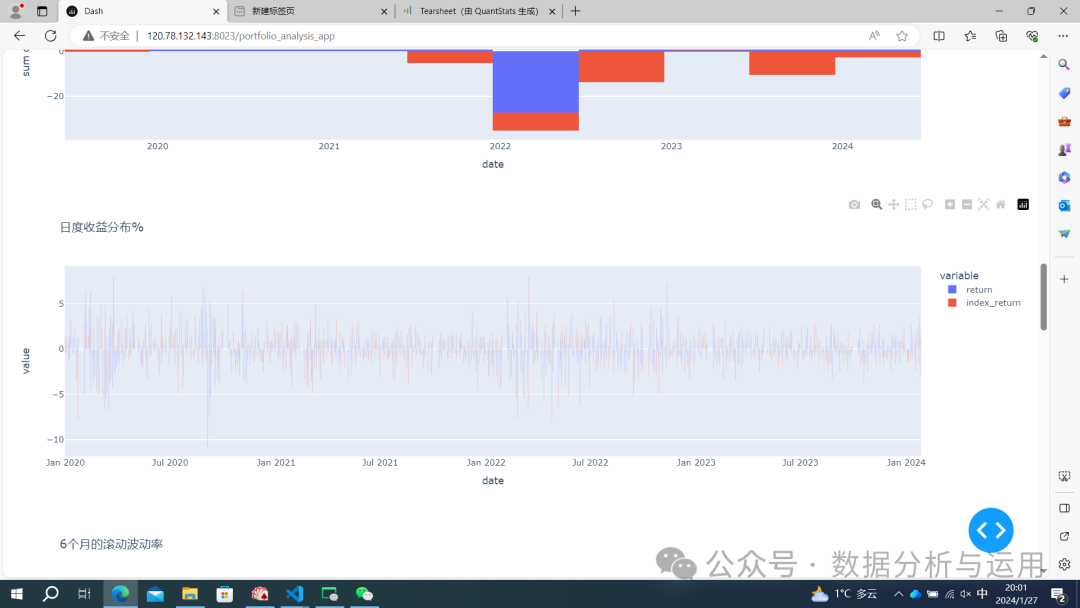The width and height of the screenshot is (1080, 608).
Task: Close the Dash tab
Action: click(x=216, y=11)
